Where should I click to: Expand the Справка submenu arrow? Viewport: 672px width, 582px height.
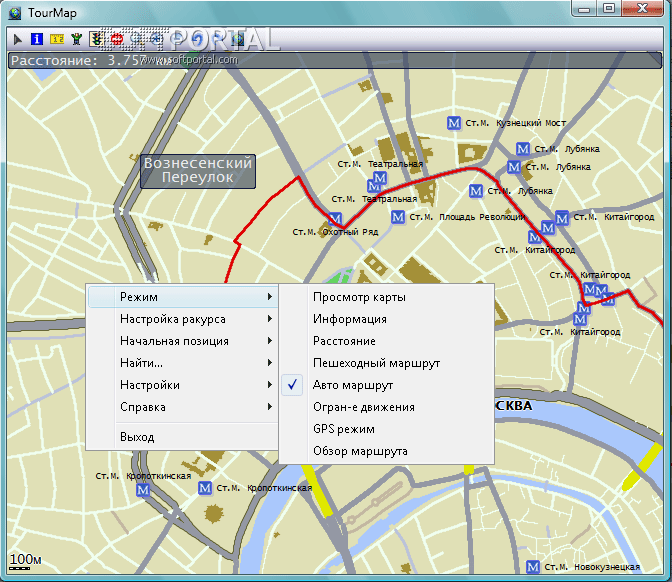(270, 406)
